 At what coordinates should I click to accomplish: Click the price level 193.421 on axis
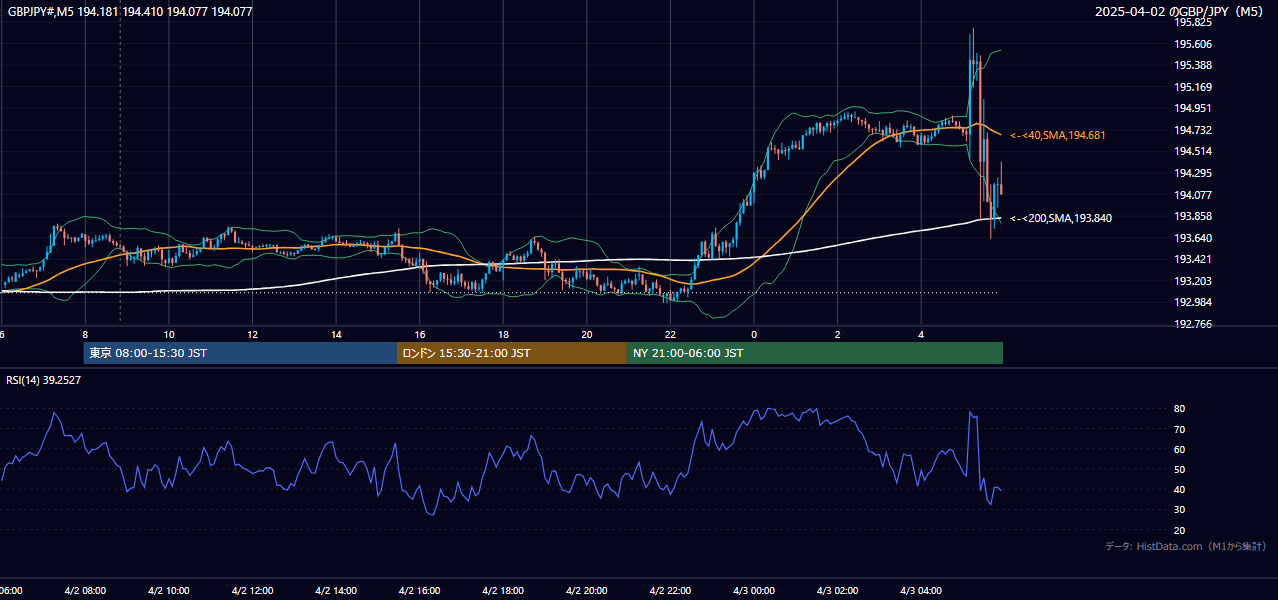coord(1193,259)
